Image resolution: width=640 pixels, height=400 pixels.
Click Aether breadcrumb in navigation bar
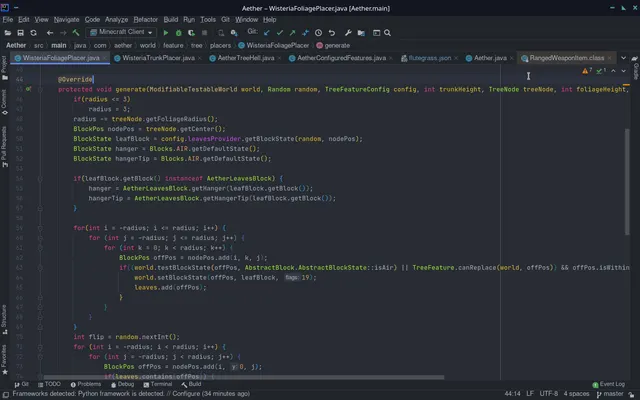[x=16, y=45]
